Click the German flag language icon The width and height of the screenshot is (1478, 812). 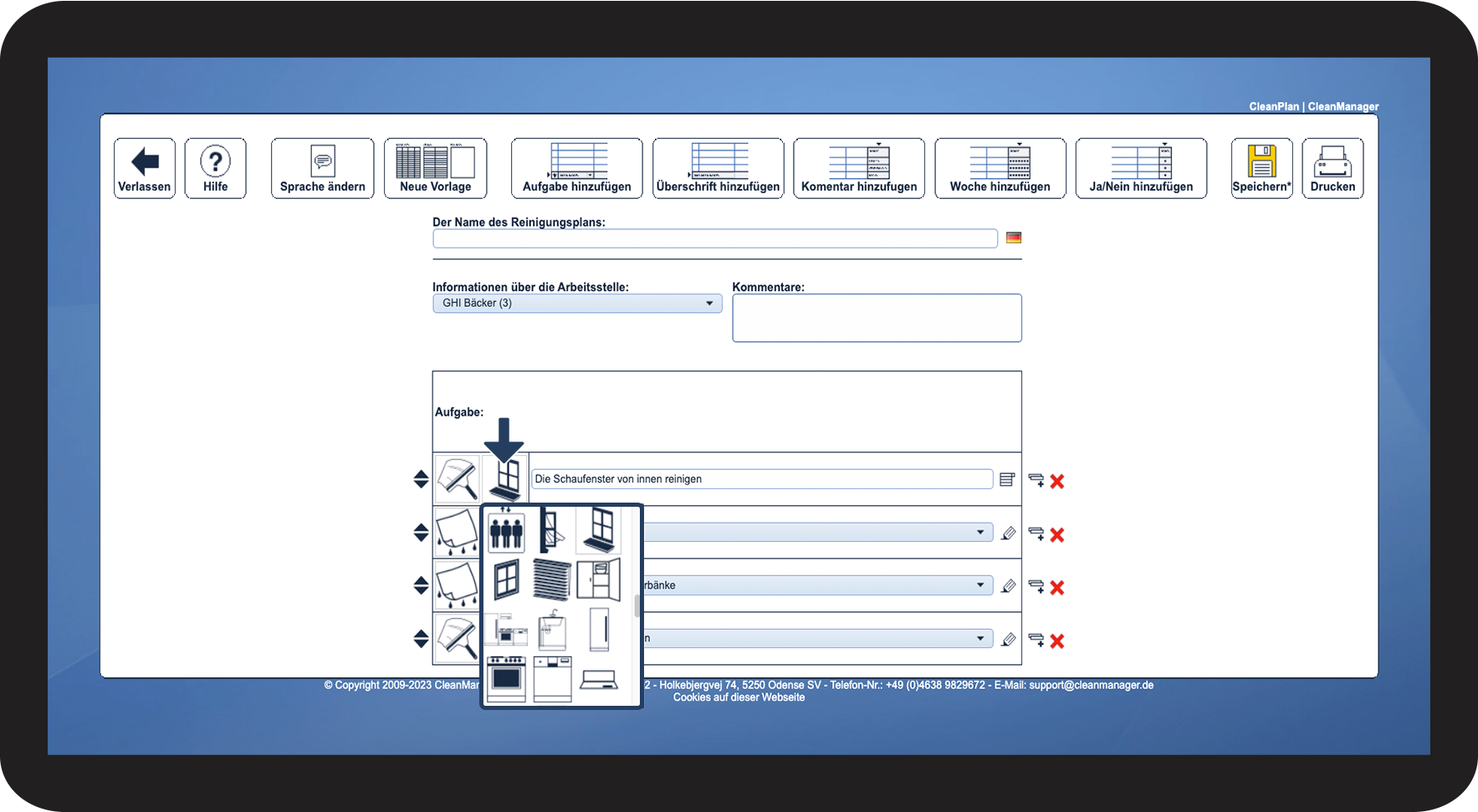1014,238
